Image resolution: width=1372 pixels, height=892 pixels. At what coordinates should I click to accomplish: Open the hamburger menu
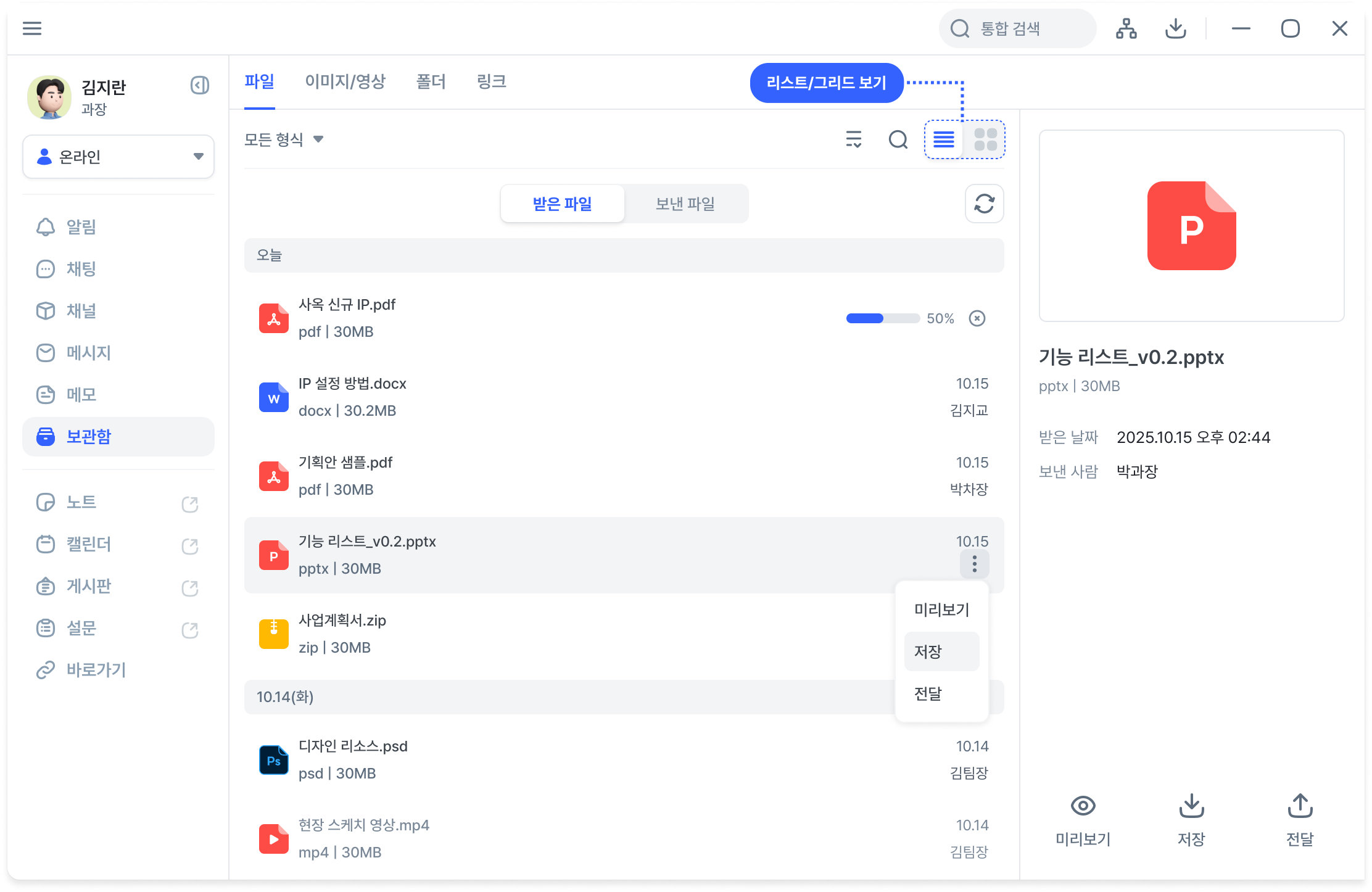[x=32, y=28]
